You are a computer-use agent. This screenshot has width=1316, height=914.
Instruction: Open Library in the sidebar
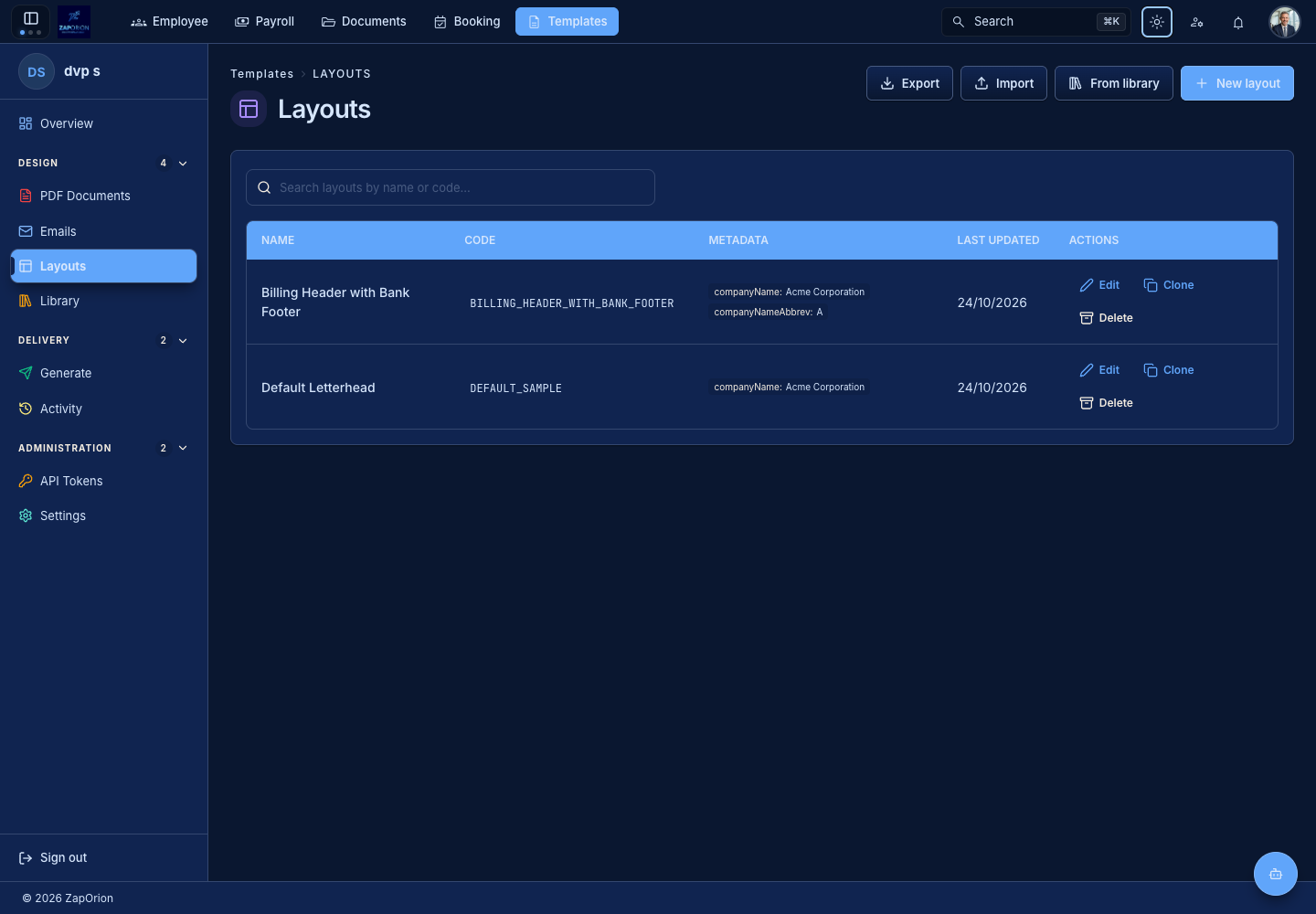pyautogui.click(x=103, y=301)
